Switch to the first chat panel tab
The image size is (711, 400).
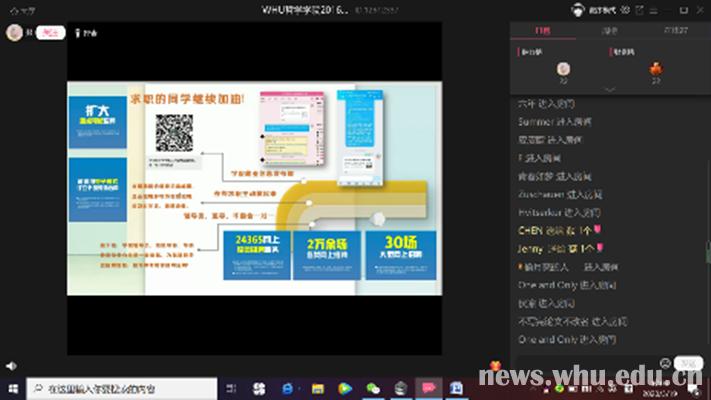(542, 31)
